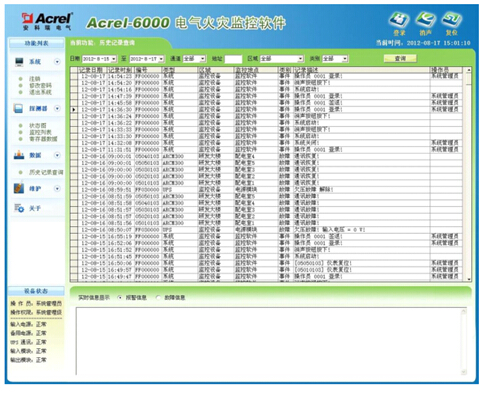
Task: Click the 数据 data chart icon
Action: tap(19, 155)
